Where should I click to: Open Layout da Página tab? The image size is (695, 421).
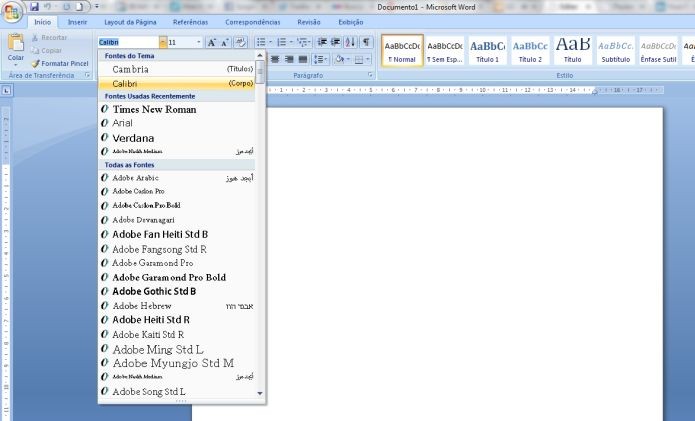pyautogui.click(x=130, y=22)
